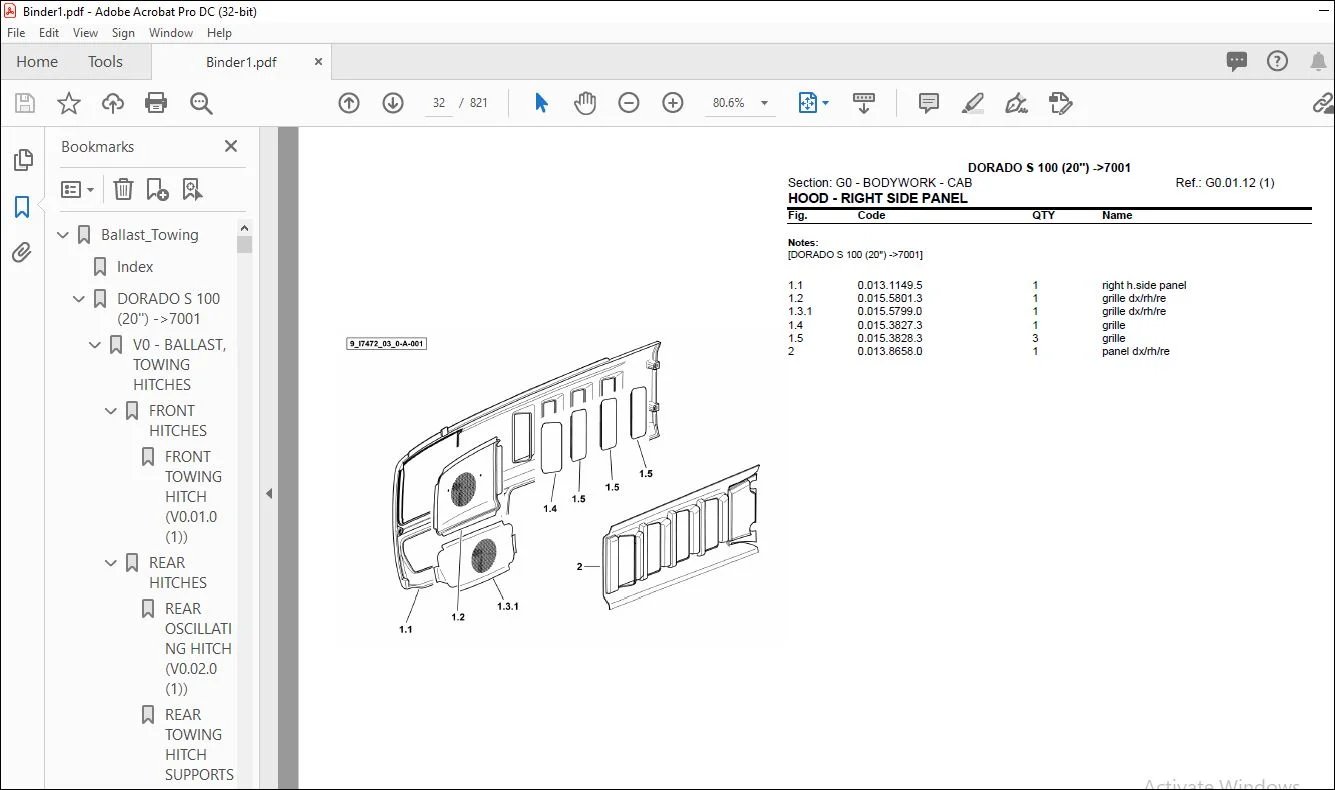Image resolution: width=1335 pixels, height=790 pixels.
Task: Open the Edit menu
Action: (x=49, y=33)
